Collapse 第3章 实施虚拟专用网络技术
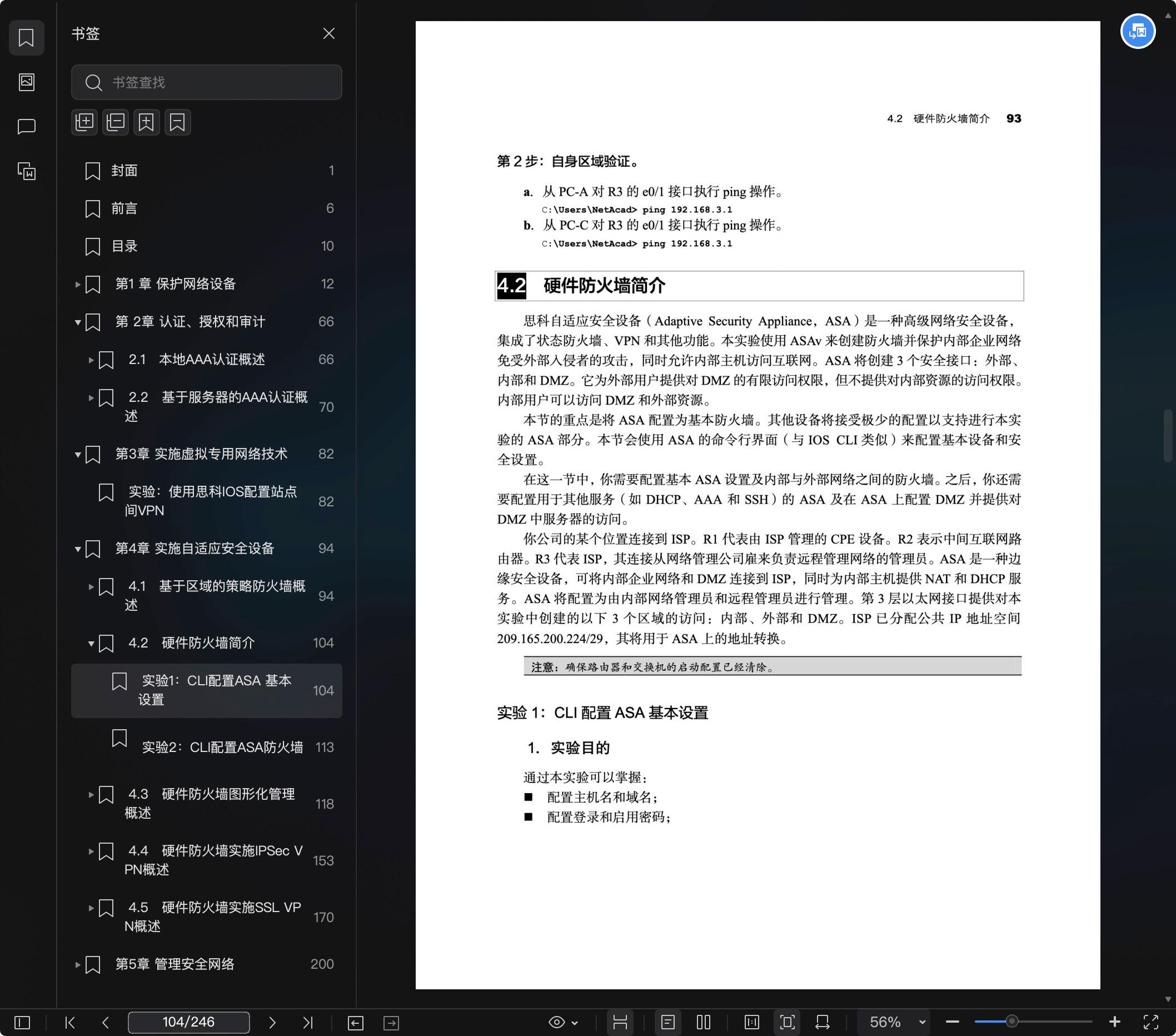1176x1036 pixels. pyautogui.click(x=77, y=455)
